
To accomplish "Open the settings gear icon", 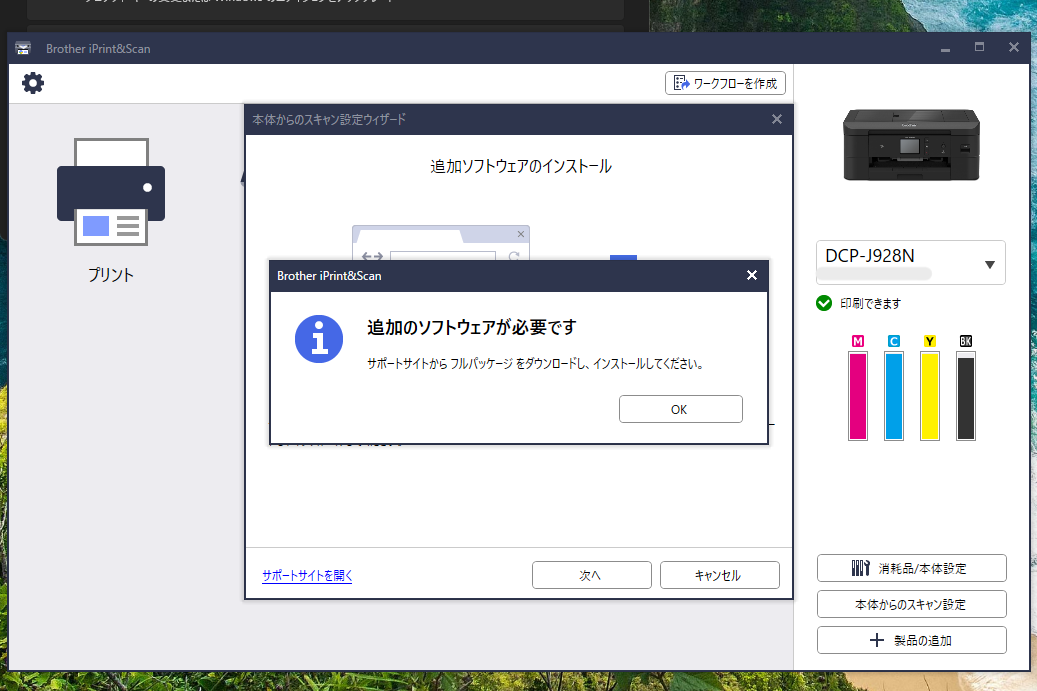I will (33, 83).
